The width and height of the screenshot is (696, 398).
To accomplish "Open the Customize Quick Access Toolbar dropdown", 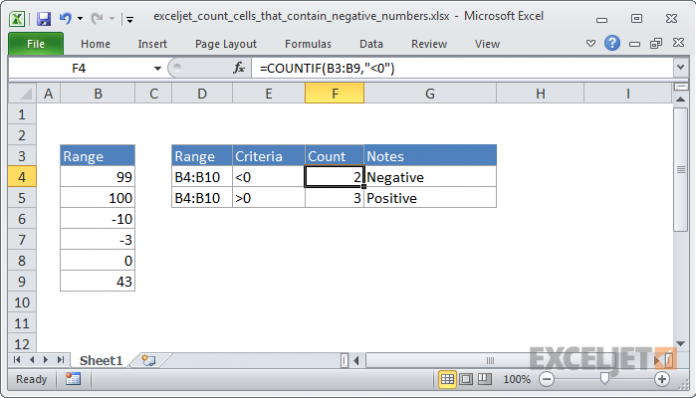I will point(130,19).
